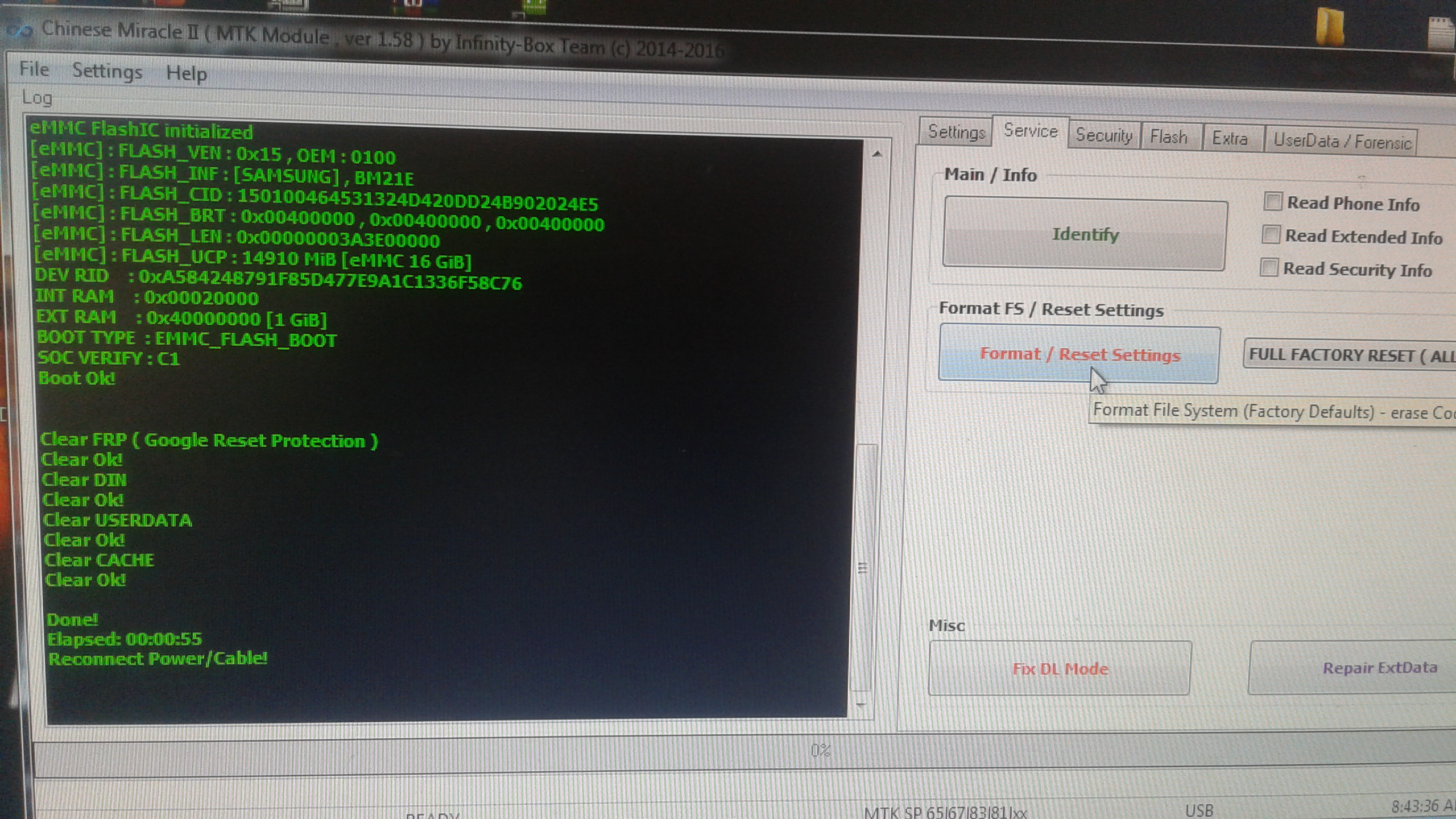Click the log scrollbar thumb grip
This screenshot has height=819, width=1456.
tap(862, 568)
